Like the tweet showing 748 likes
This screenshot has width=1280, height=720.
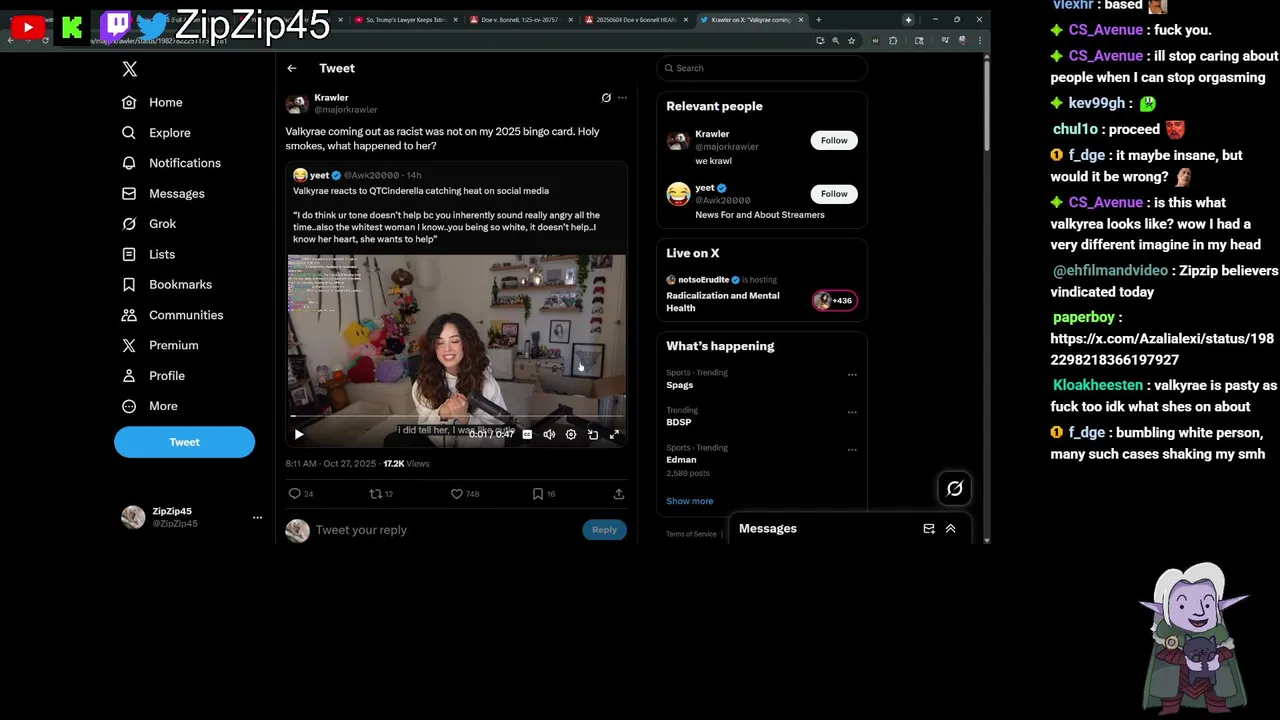pos(465,494)
